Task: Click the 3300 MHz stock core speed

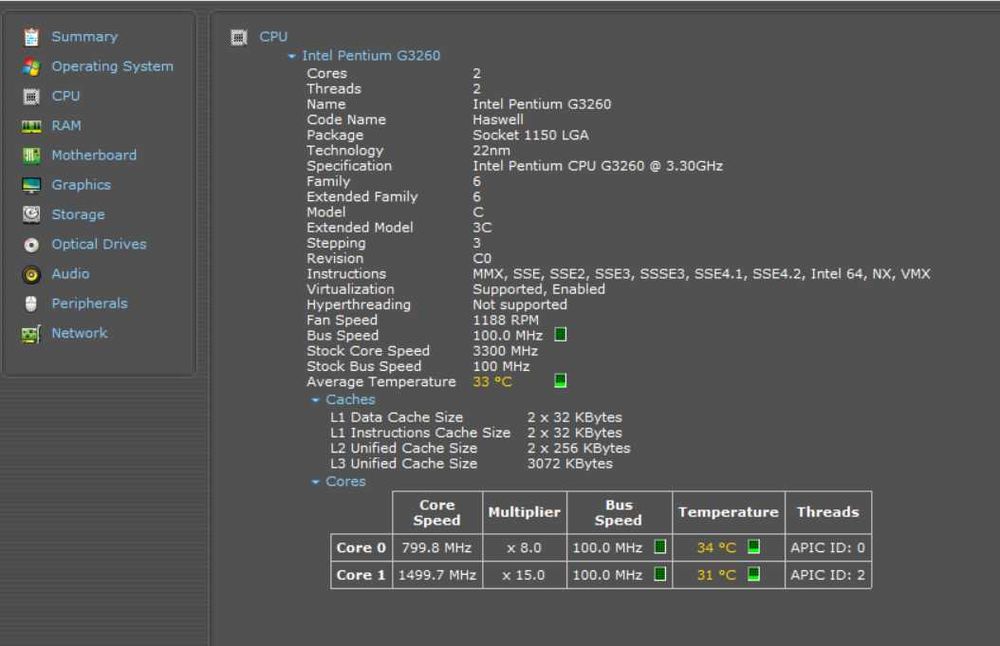Action: click(505, 351)
